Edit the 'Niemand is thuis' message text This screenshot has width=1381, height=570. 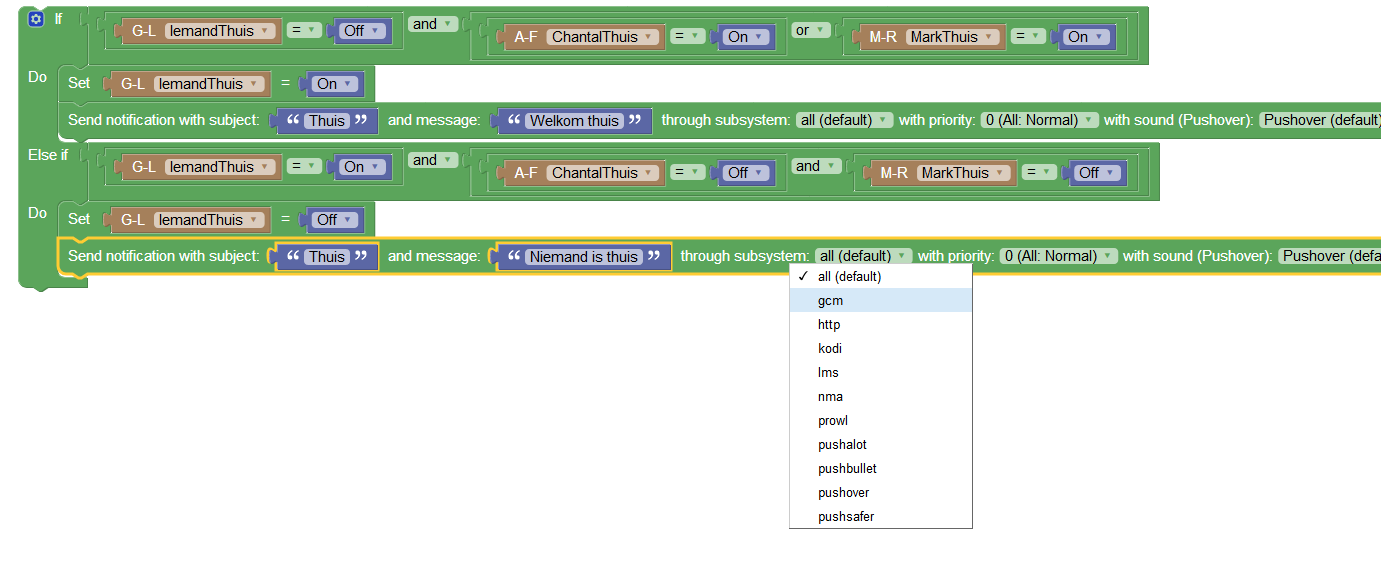(x=584, y=257)
